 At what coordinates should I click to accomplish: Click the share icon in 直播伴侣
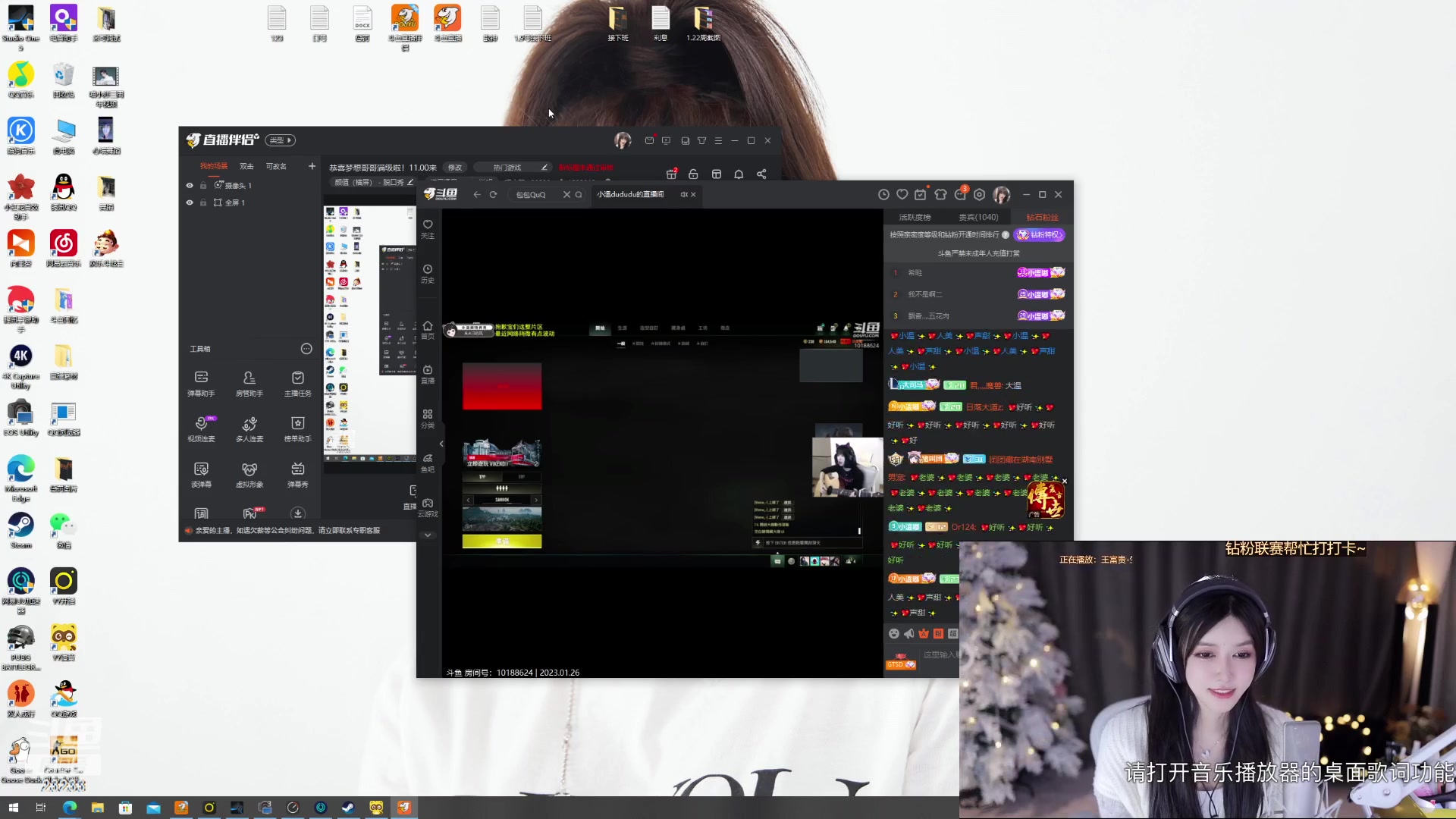click(761, 174)
